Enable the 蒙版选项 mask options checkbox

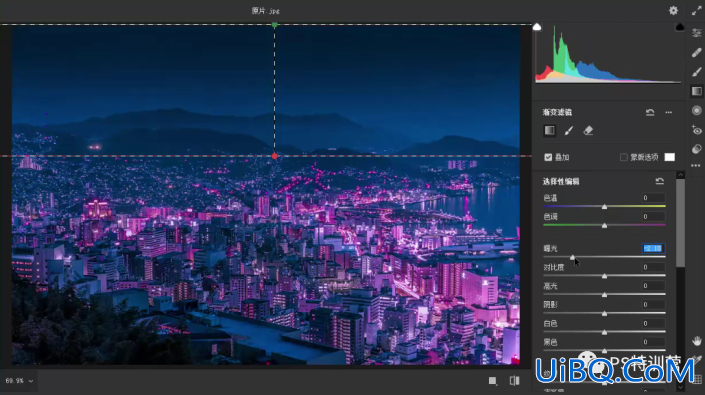pyautogui.click(x=624, y=157)
